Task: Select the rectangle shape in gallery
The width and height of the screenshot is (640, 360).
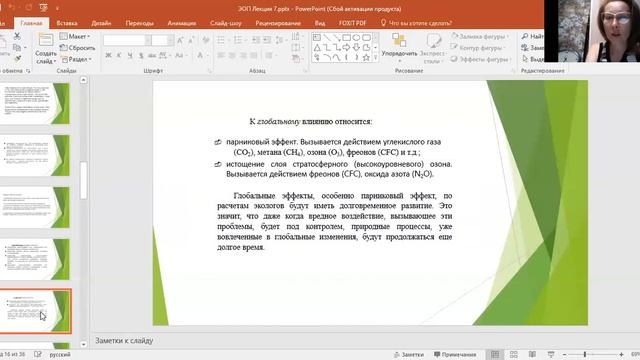Action: [x=347, y=38]
